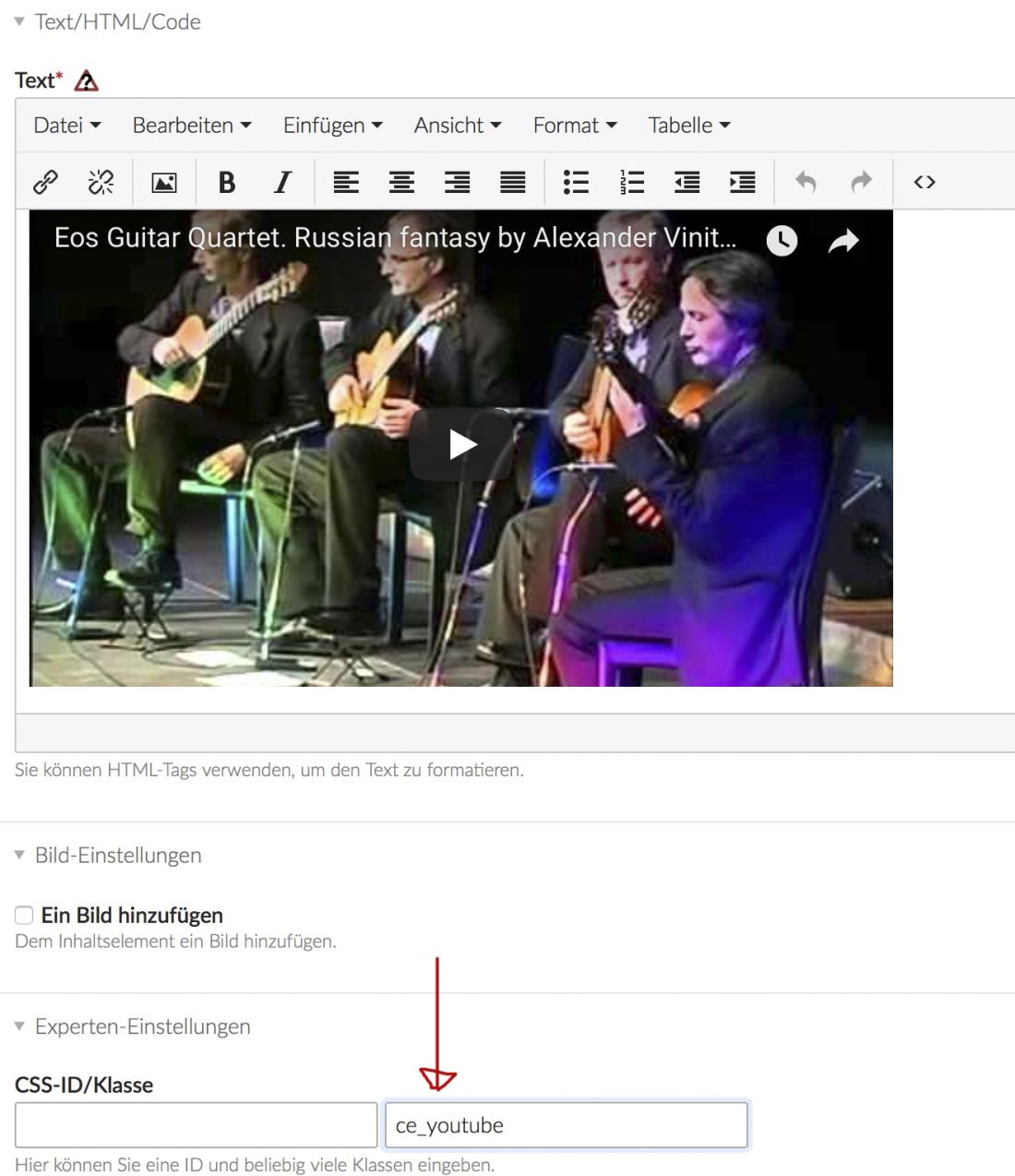
Task: Click the insert image icon
Action: point(164,182)
